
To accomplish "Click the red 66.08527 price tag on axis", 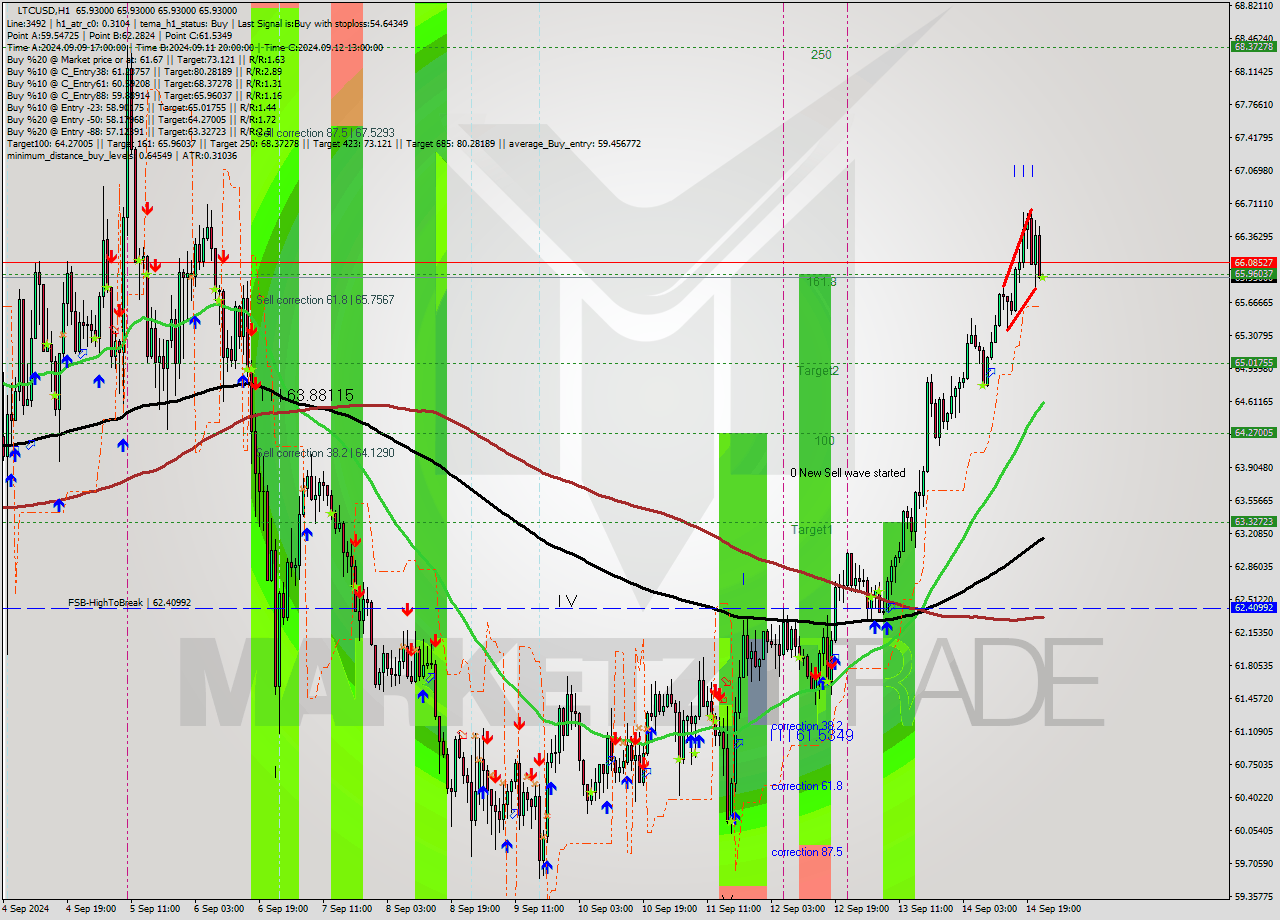I will pos(1254,263).
